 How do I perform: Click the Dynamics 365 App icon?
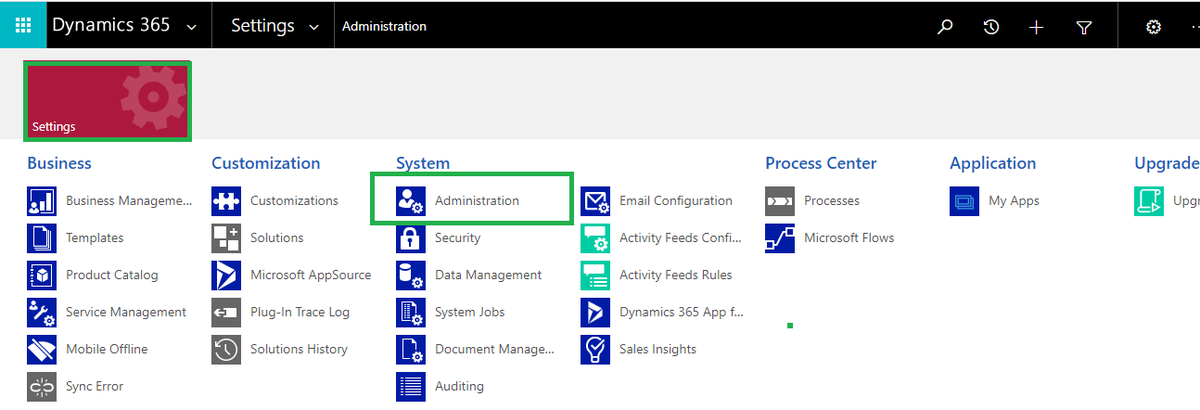coord(595,312)
